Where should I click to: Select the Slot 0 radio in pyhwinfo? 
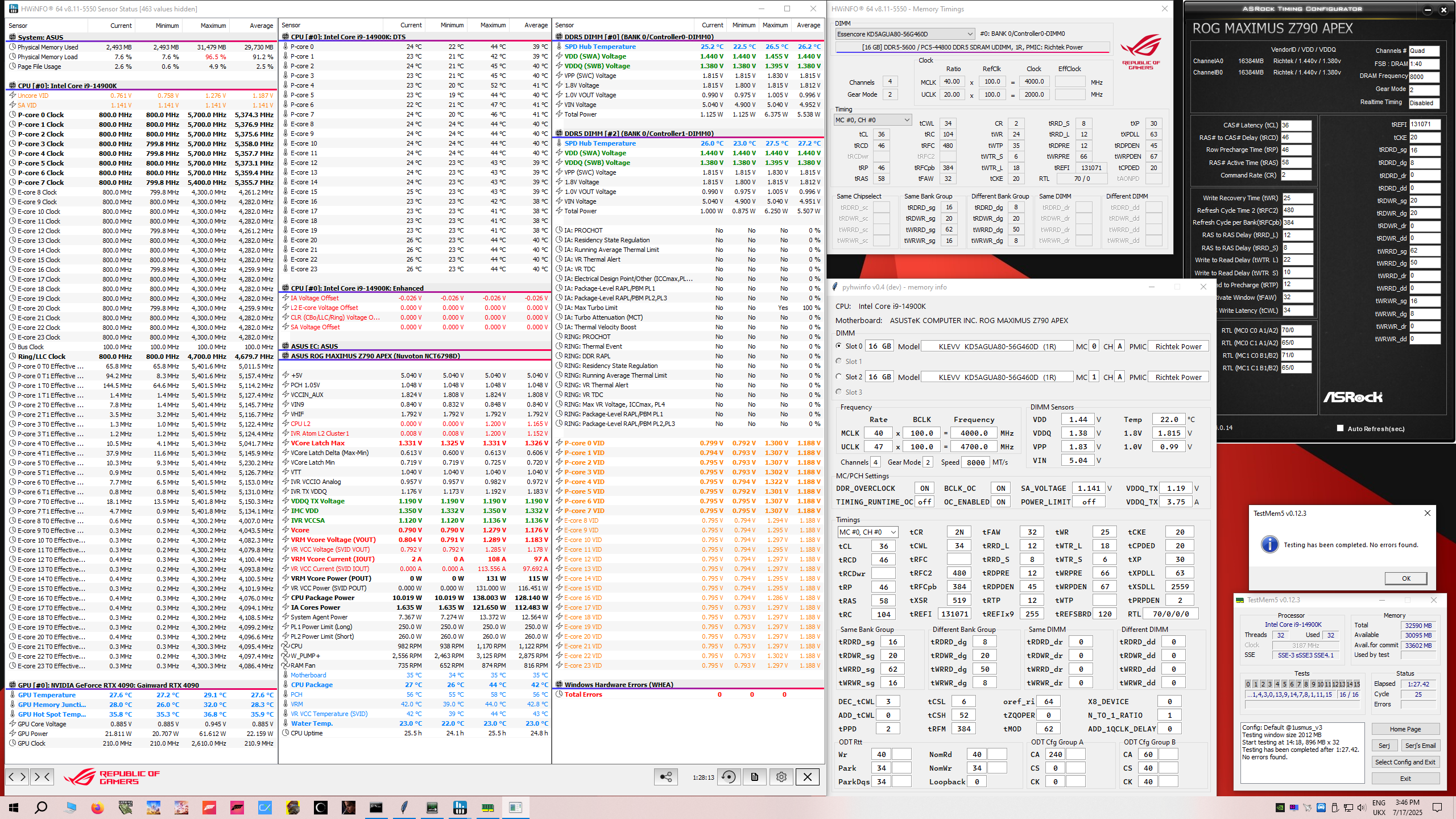coord(839,346)
